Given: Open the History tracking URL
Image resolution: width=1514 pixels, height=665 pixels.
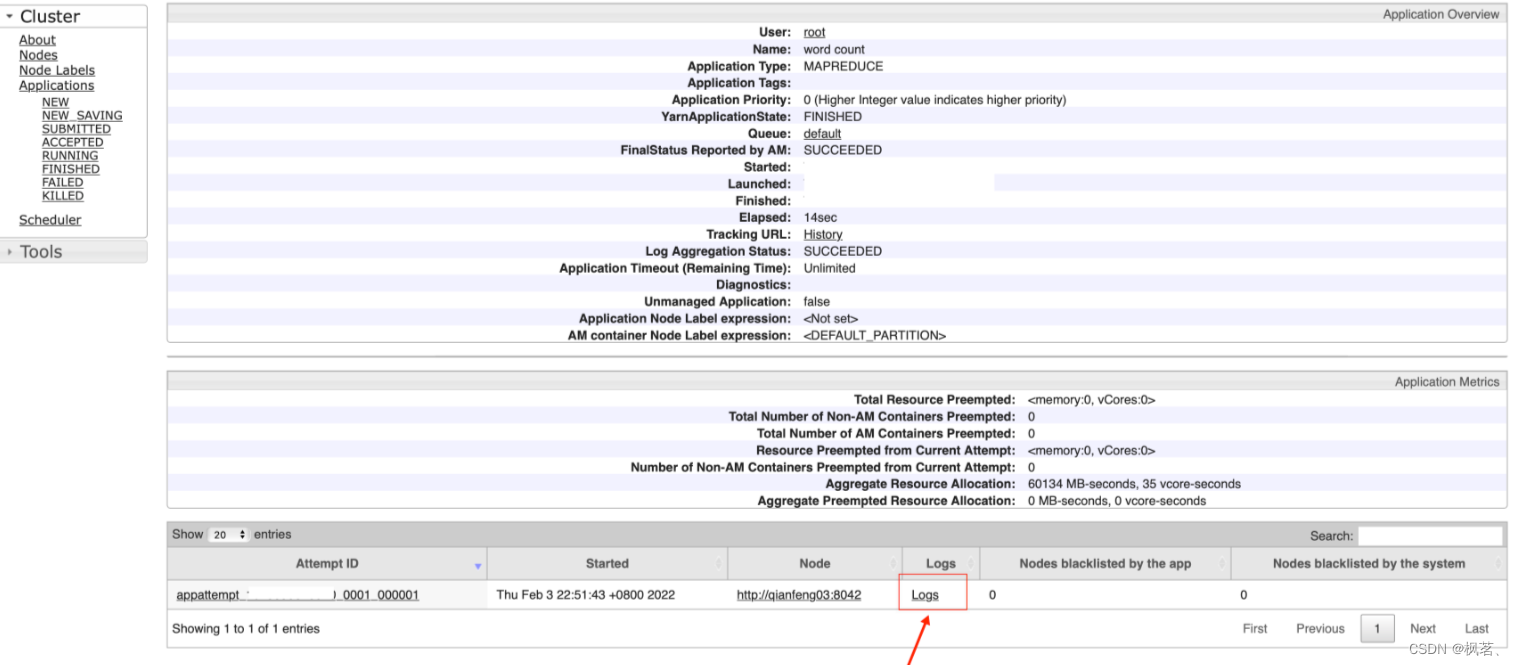Looking at the screenshot, I should point(822,234).
